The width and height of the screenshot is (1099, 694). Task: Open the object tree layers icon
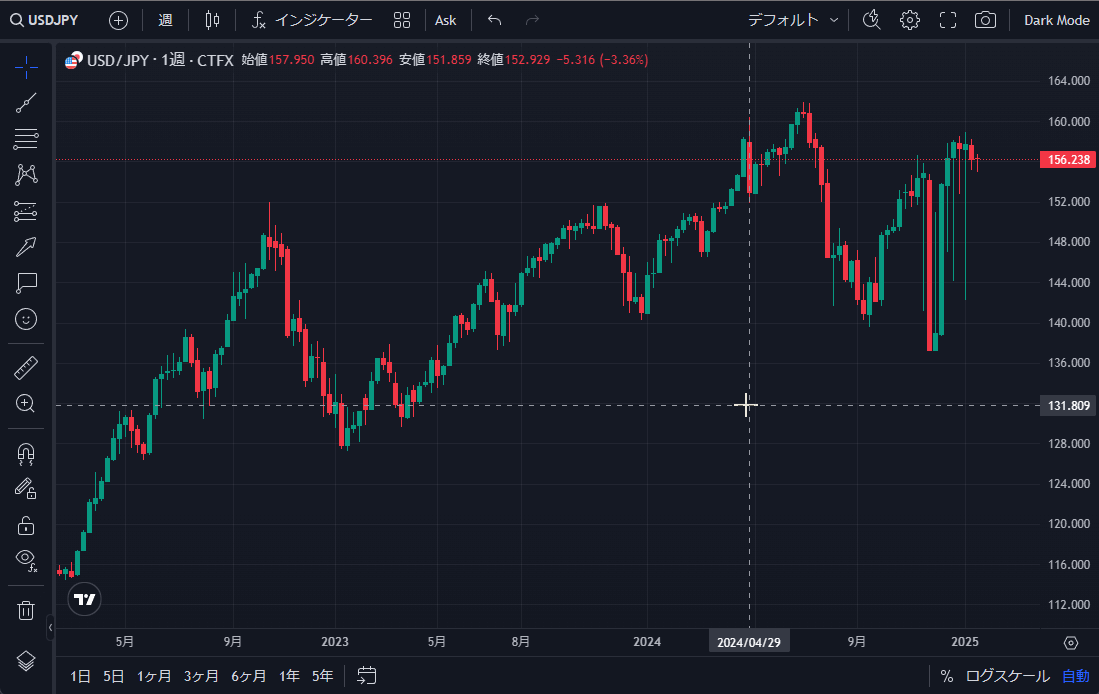pos(26,660)
